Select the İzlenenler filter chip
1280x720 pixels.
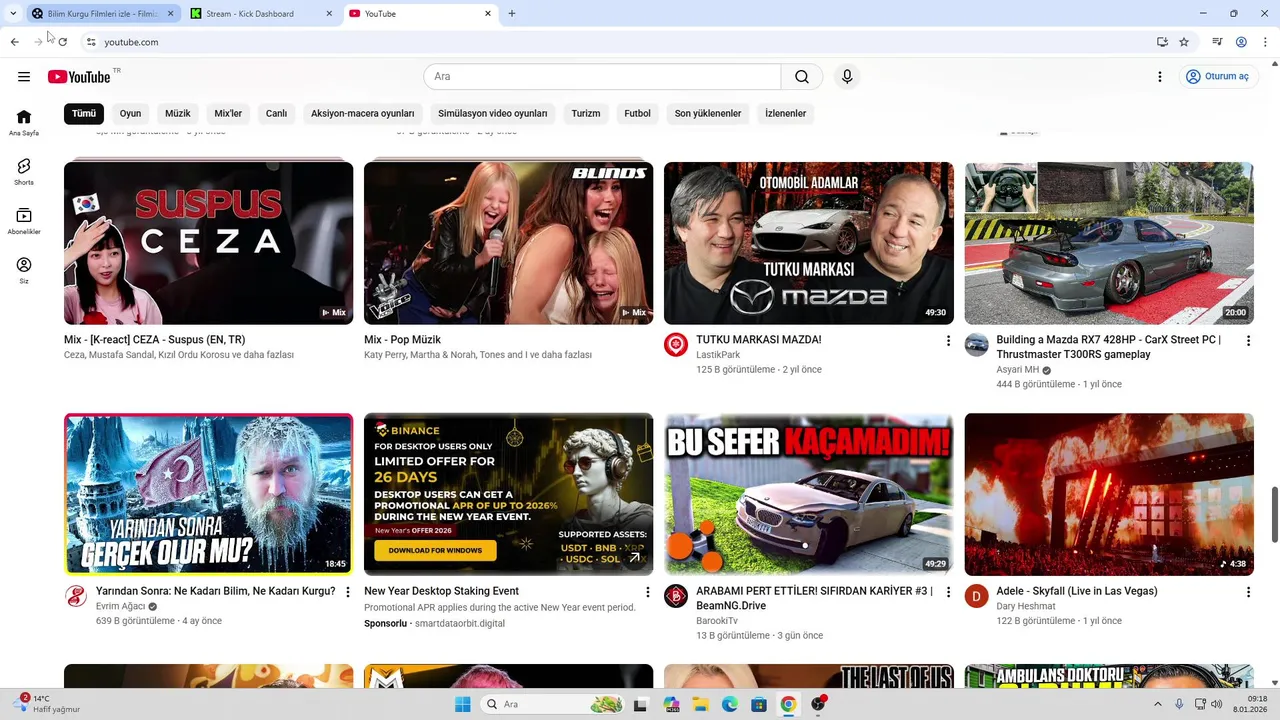point(785,113)
